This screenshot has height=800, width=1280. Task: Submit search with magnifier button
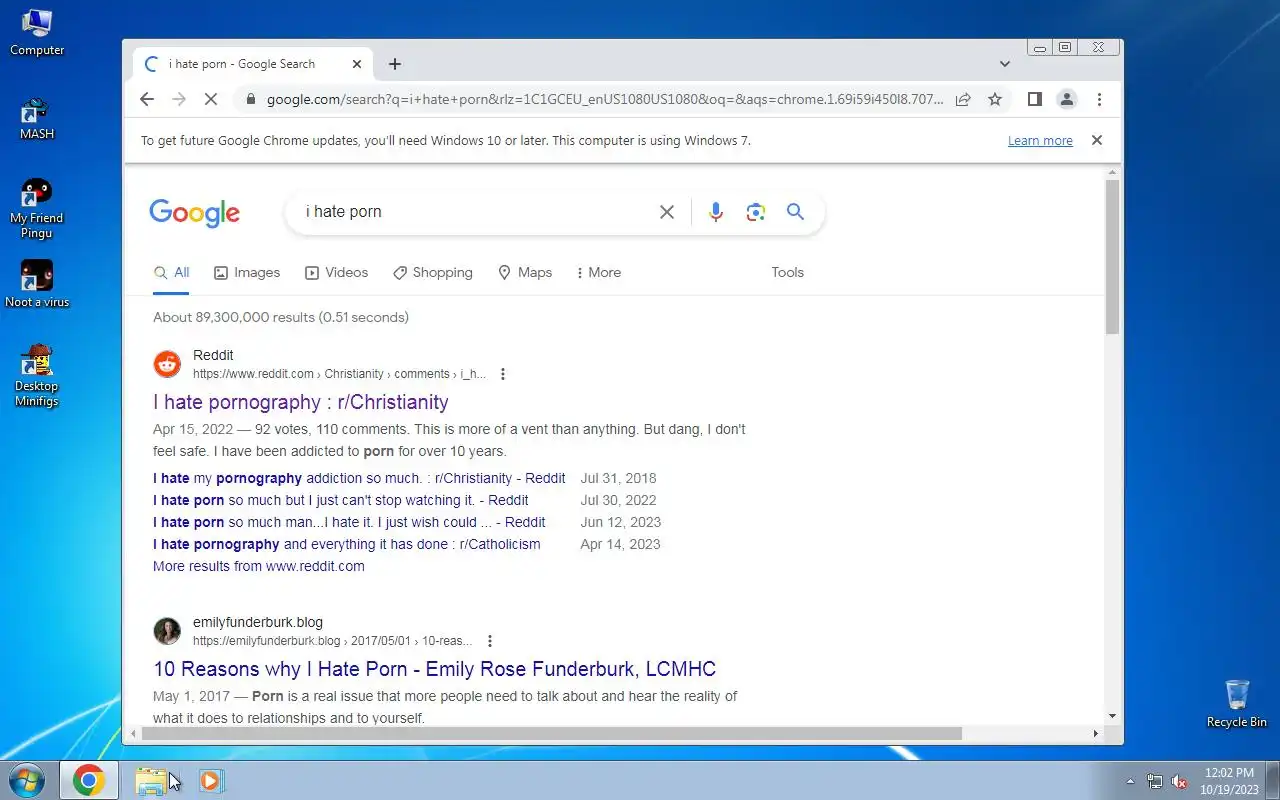[795, 212]
